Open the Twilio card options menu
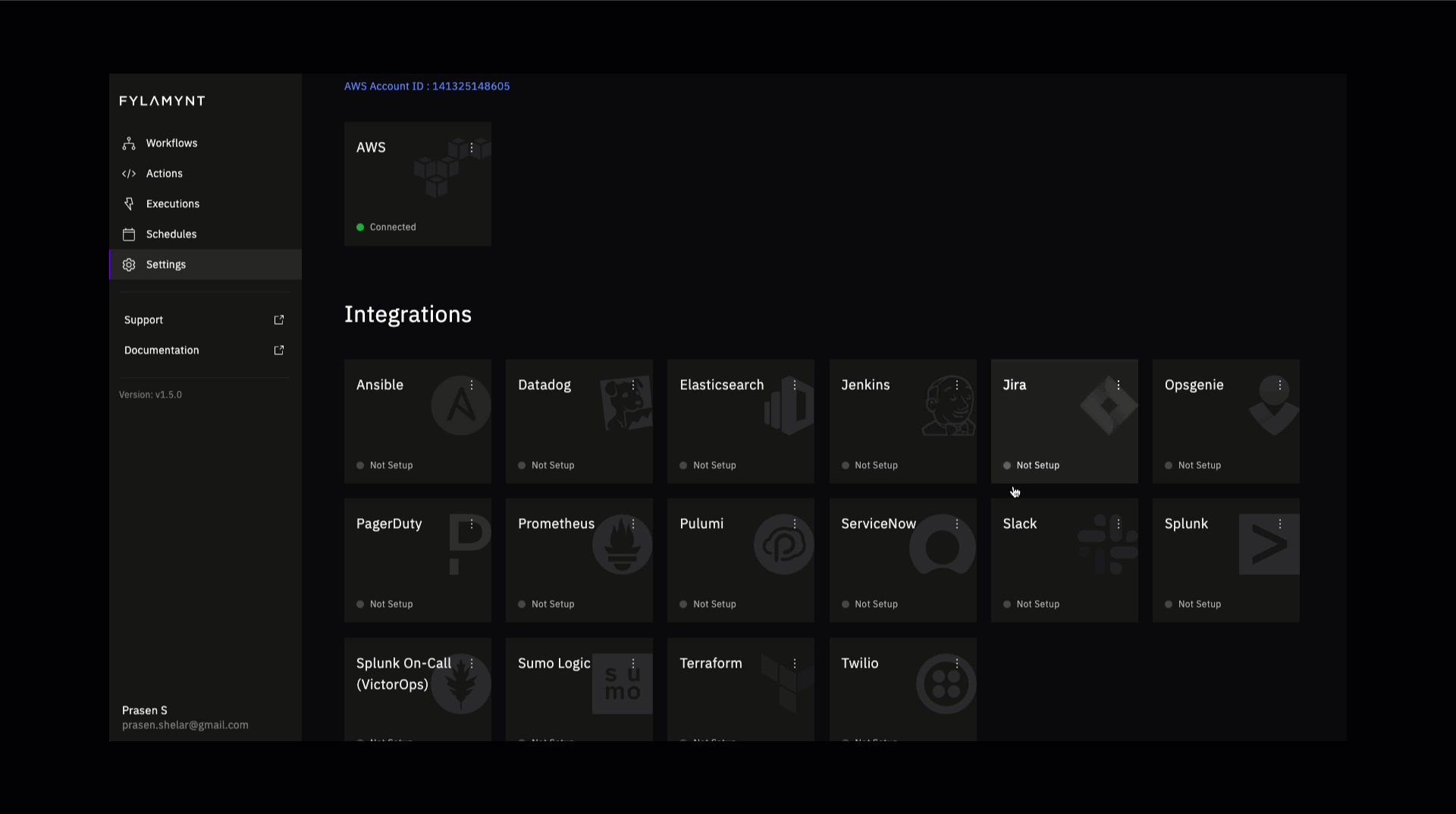The image size is (1456, 814). pos(957,664)
